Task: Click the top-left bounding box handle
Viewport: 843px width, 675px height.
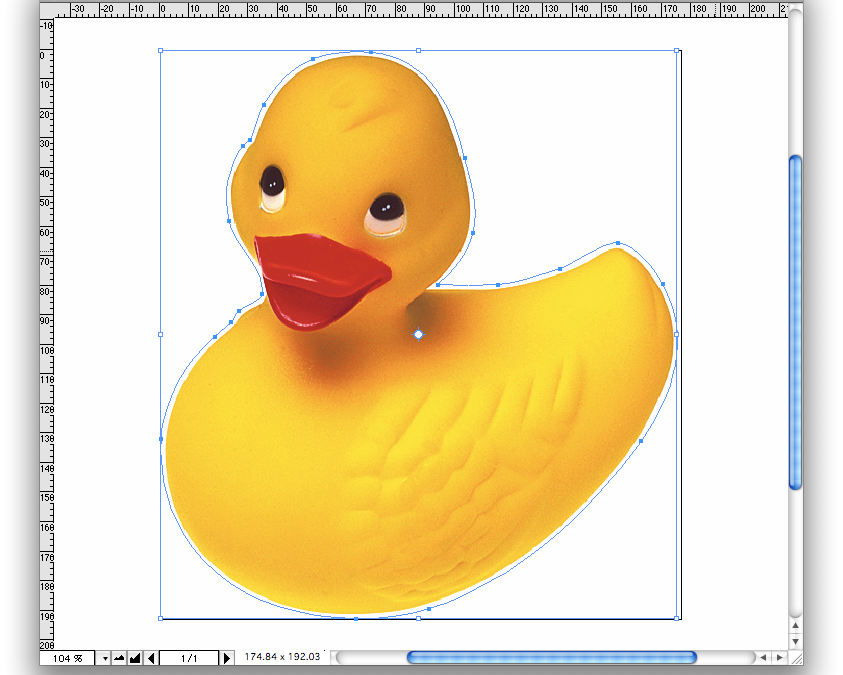Action: click(x=161, y=50)
